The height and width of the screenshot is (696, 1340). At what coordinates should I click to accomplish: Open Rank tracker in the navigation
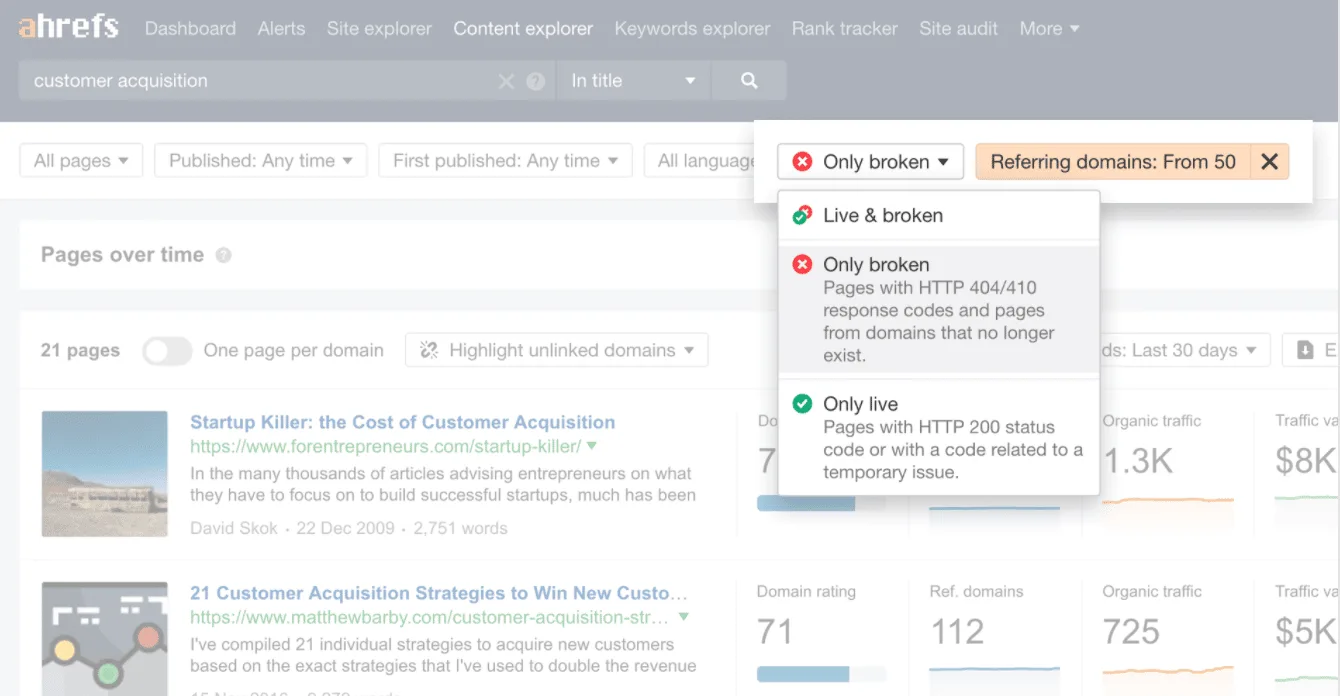point(845,29)
